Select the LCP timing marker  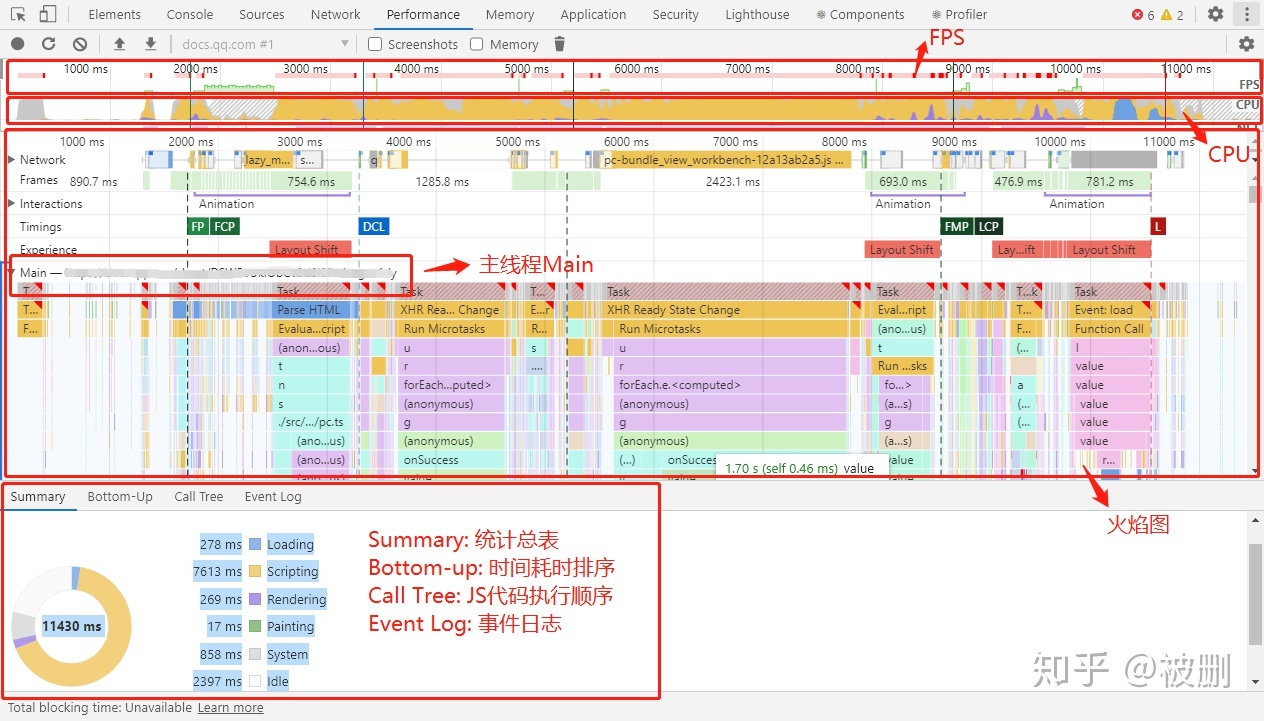click(989, 227)
